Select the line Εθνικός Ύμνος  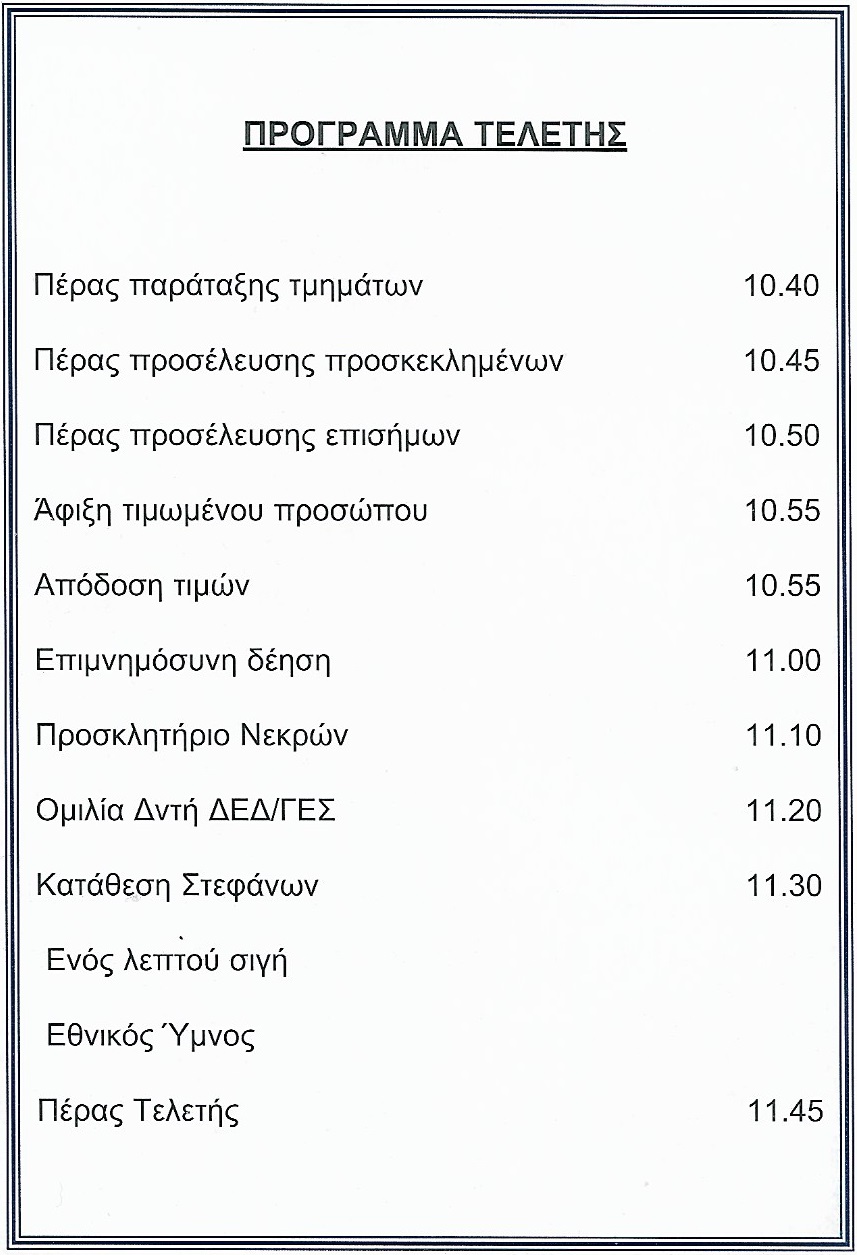point(151,1037)
